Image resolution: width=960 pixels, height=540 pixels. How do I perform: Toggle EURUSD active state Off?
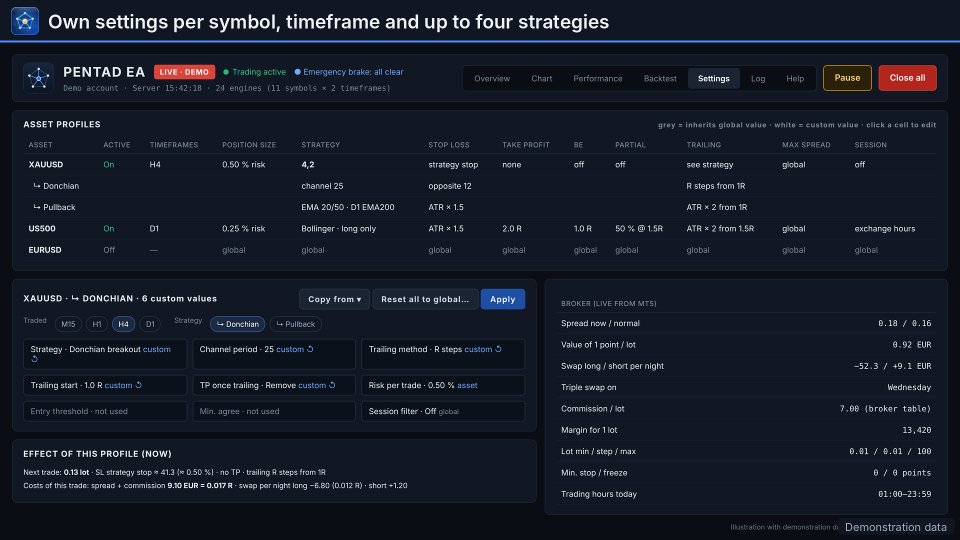point(109,250)
